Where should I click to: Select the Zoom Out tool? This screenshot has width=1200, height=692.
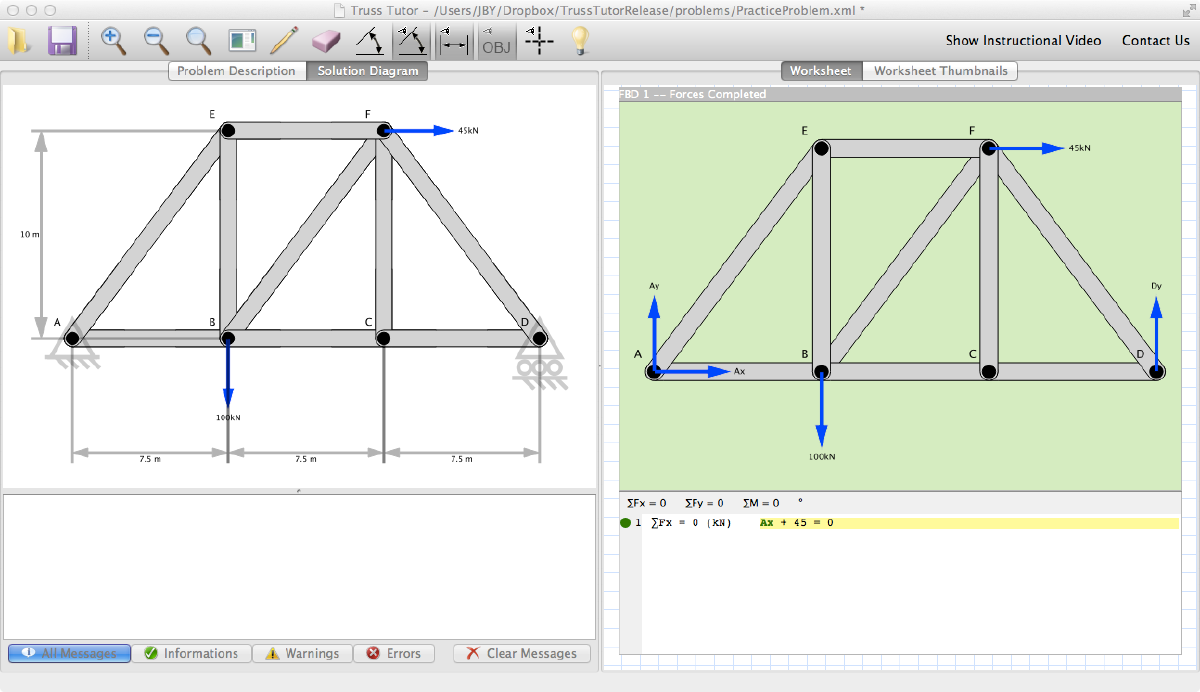point(155,41)
